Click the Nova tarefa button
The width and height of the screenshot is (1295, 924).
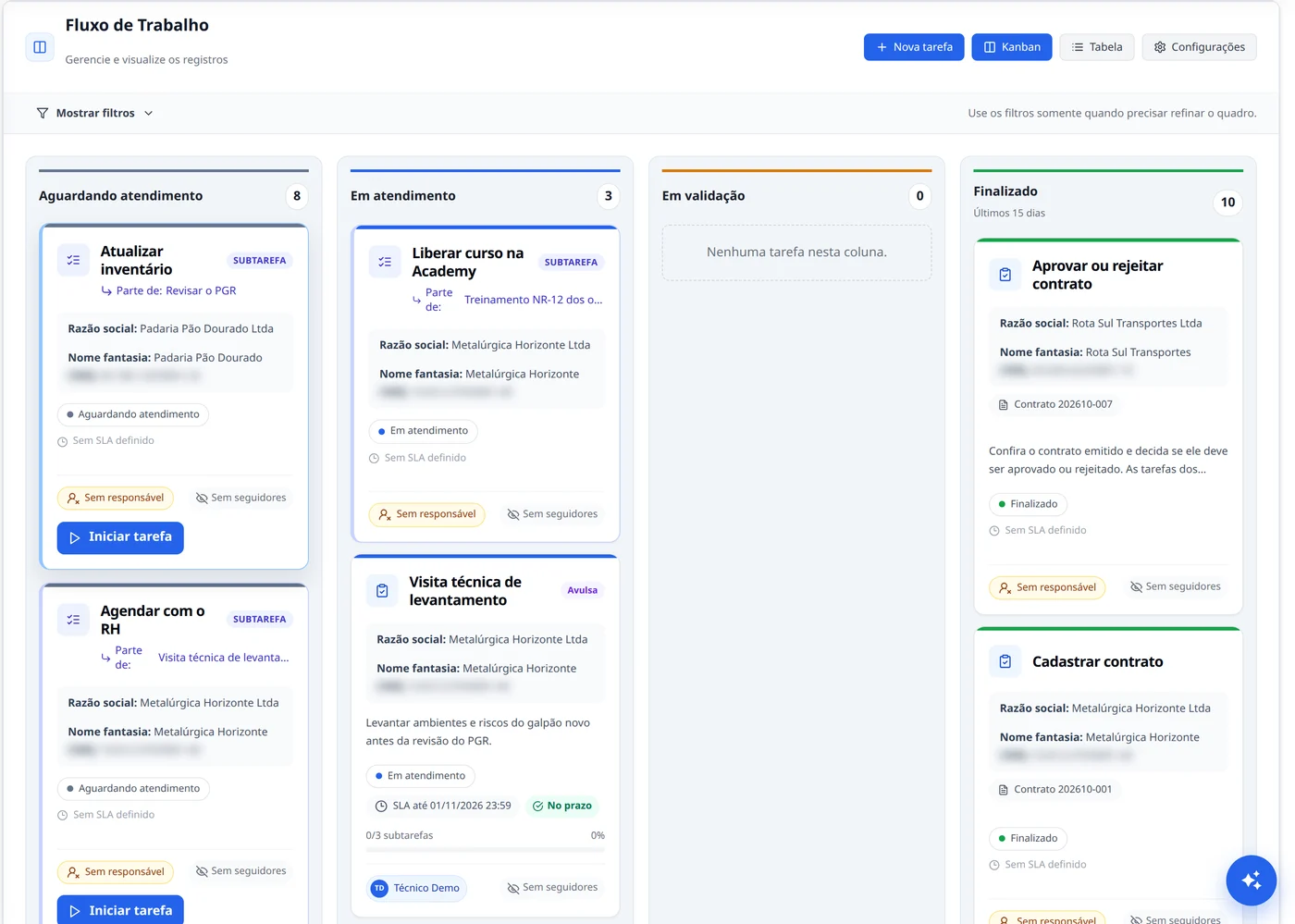coord(914,47)
